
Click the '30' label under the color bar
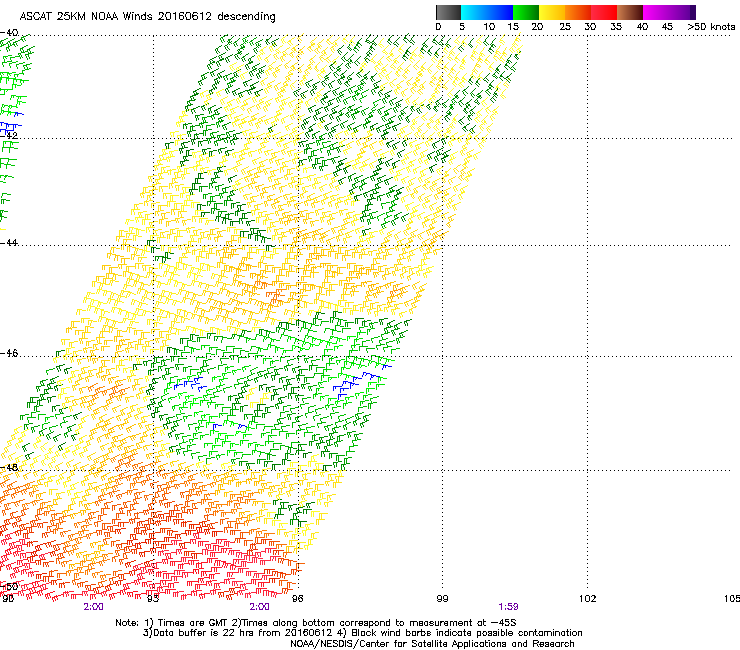590,27
